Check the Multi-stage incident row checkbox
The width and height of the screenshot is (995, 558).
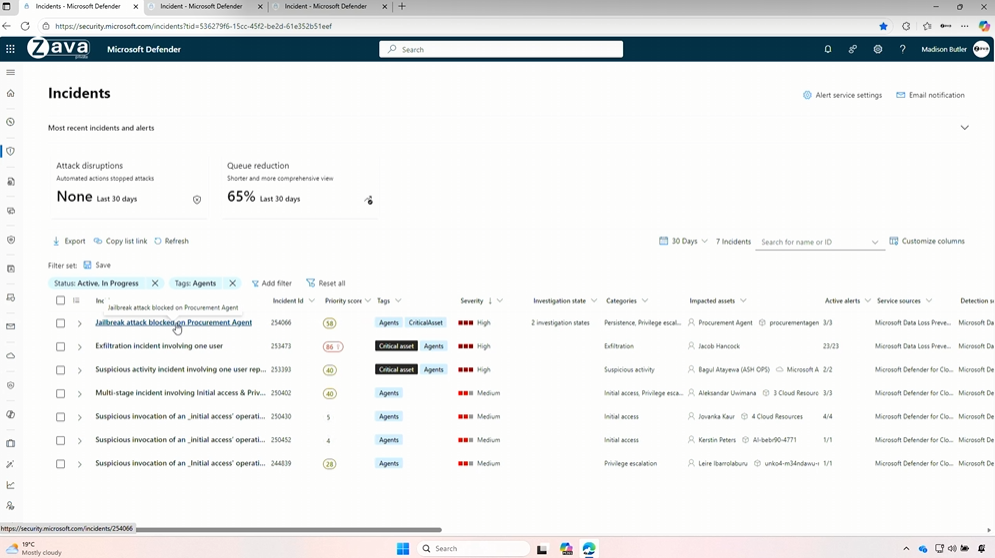[60, 394]
